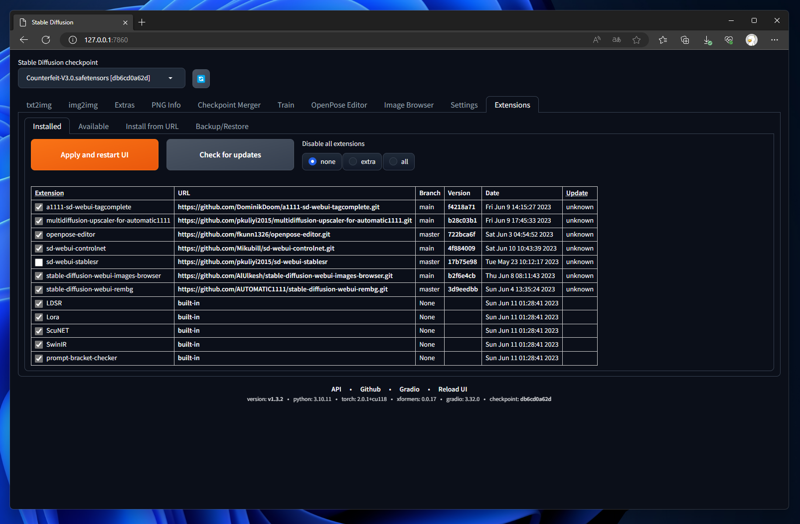Image resolution: width=800 pixels, height=524 pixels.
Task: Click version cell 4f884009
Action: 461,248
